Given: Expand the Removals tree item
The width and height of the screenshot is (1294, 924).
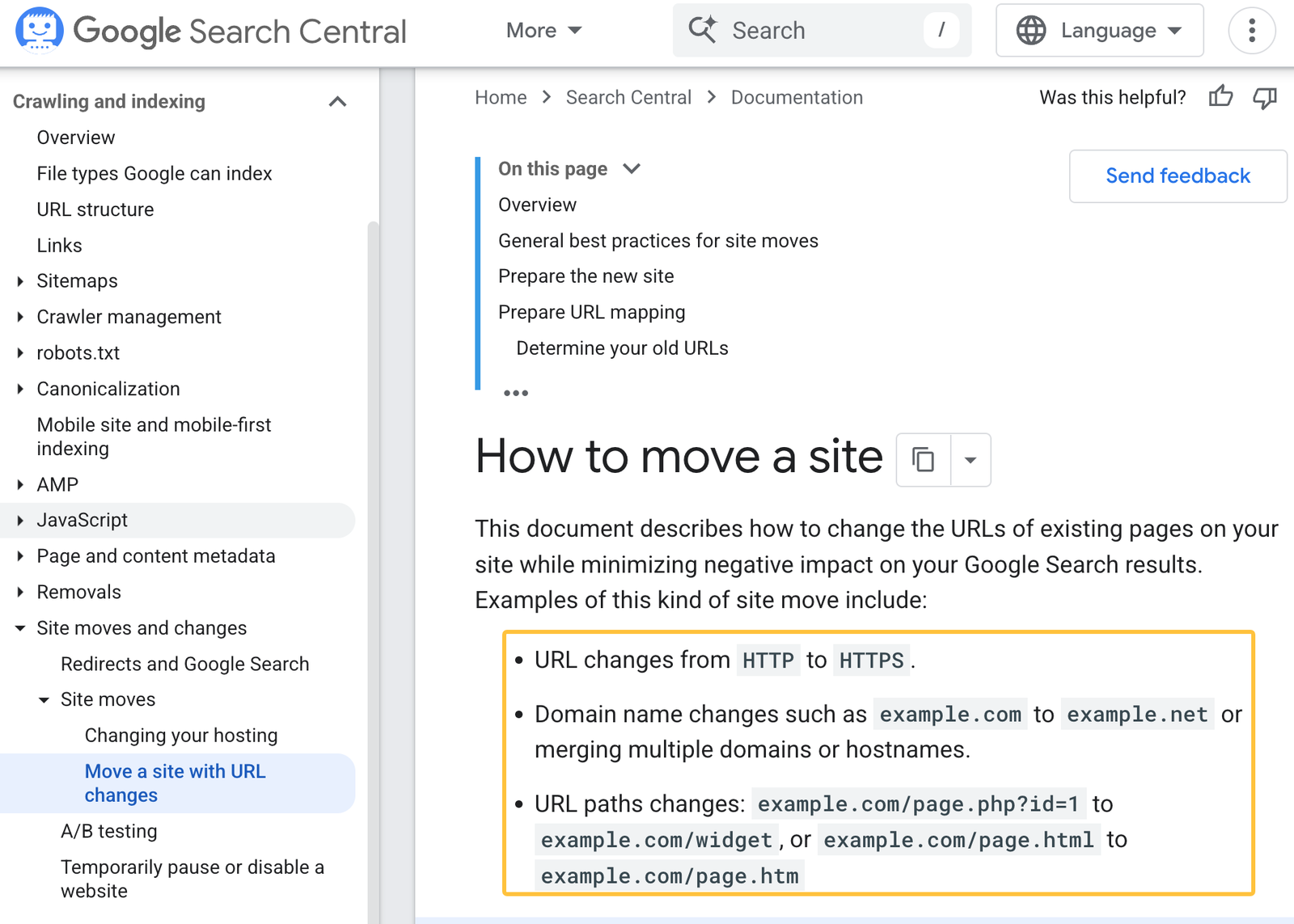Looking at the screenshot, I should tap(20, 593).
